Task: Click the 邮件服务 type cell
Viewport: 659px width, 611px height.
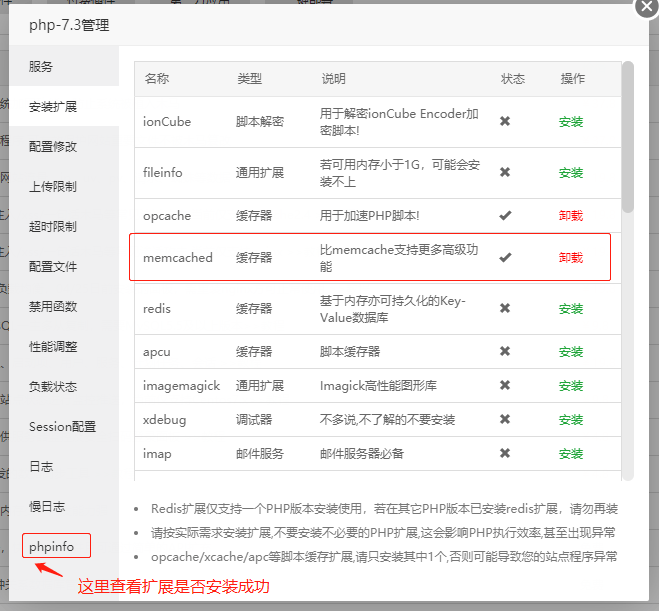Action: tap(260, 454)
